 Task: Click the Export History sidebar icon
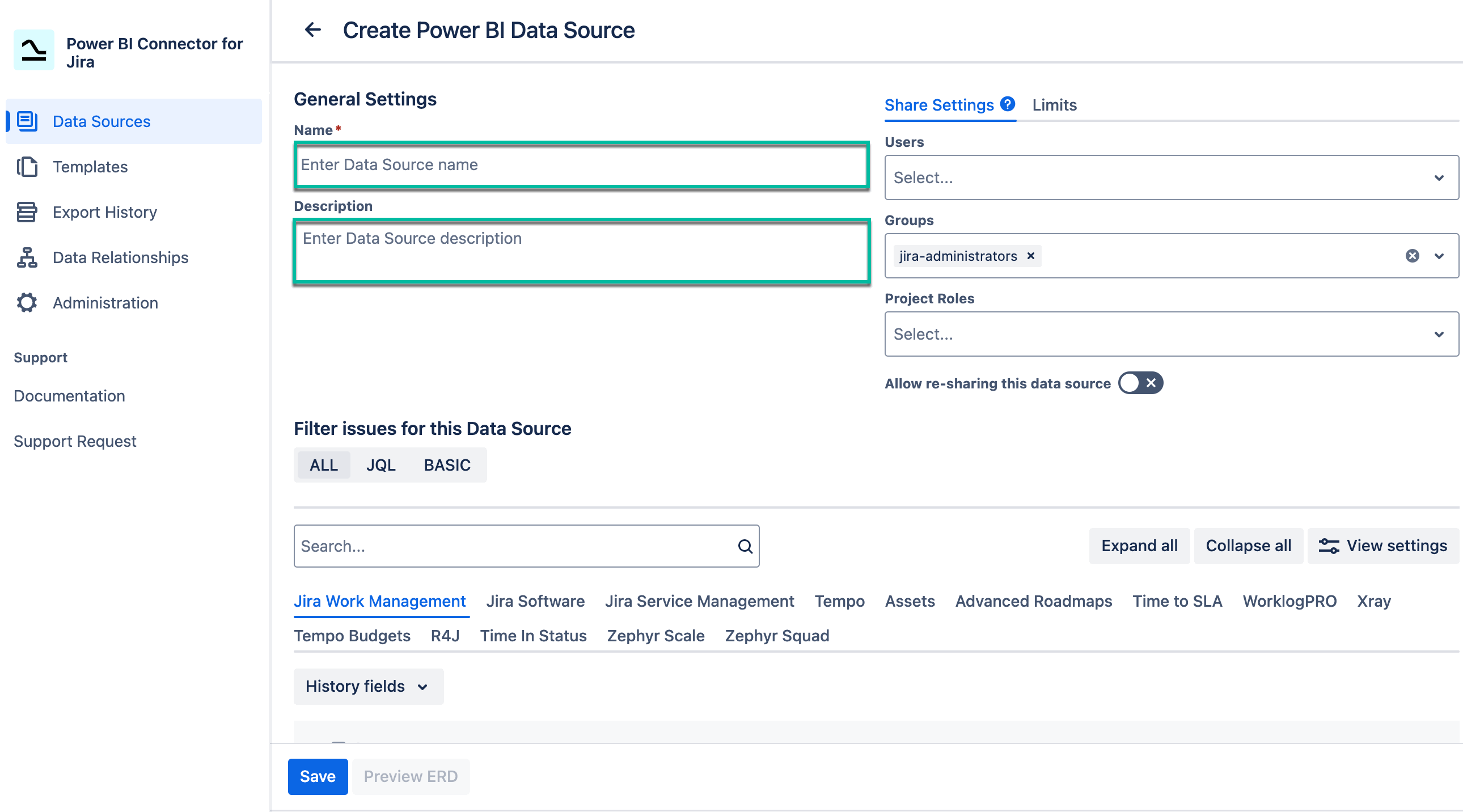pos(27,212)
